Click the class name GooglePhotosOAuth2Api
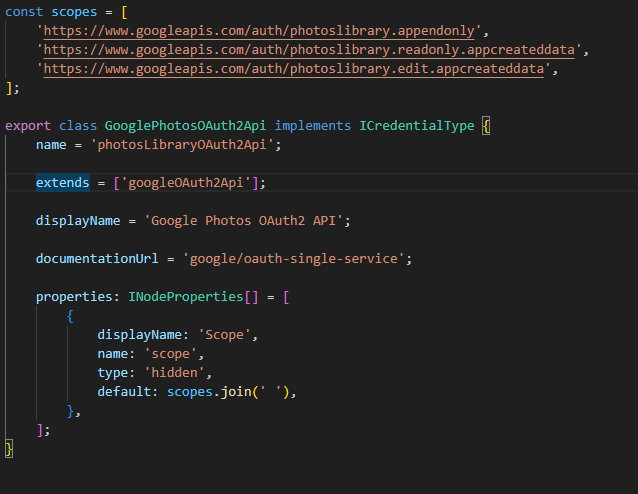 [x=185, y=126]
